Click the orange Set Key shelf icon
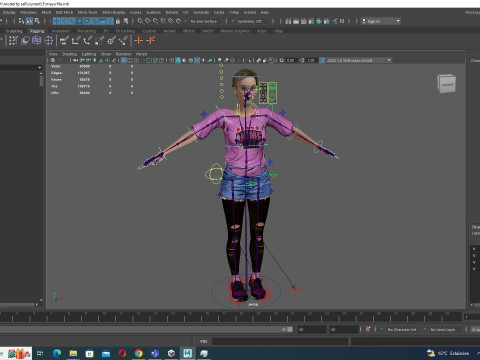This screenshot has height=360, width=480. point(138,41)
